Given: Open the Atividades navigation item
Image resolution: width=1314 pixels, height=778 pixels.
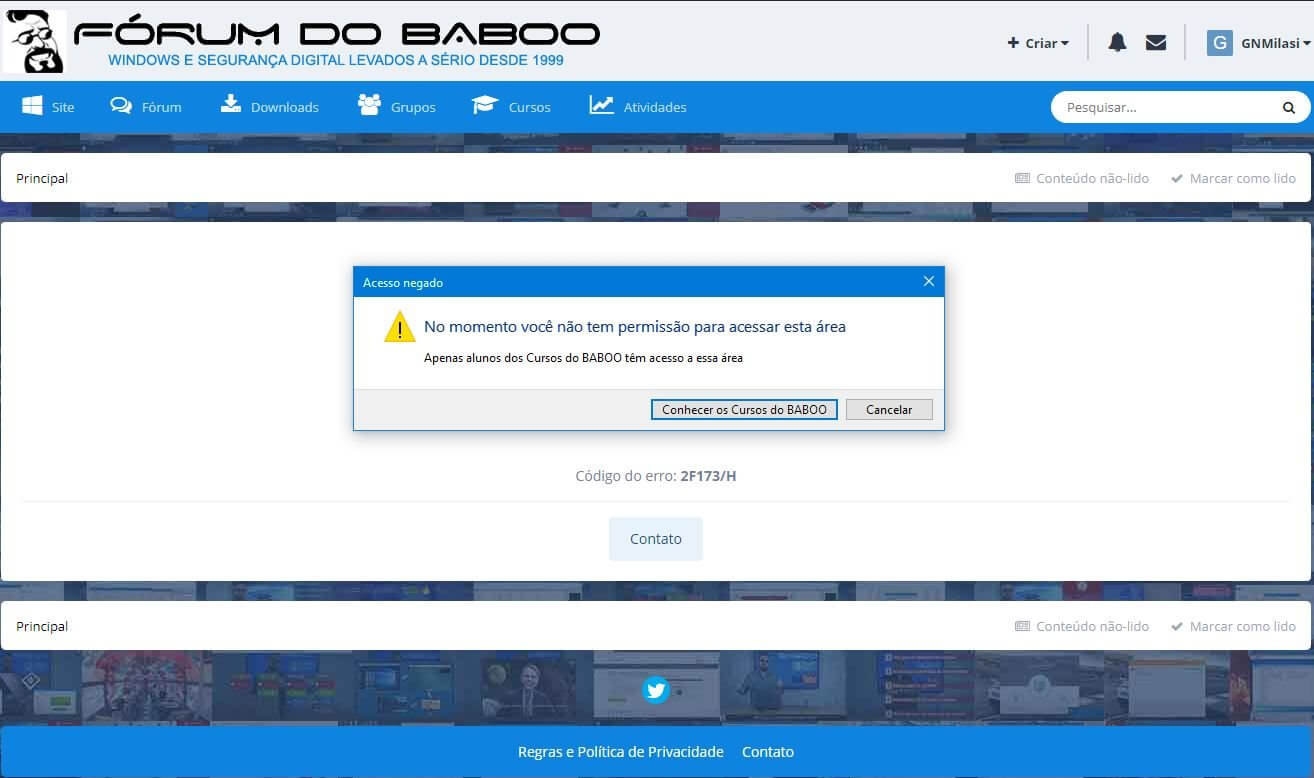Looking at the screenshot, I should [638, 106].
